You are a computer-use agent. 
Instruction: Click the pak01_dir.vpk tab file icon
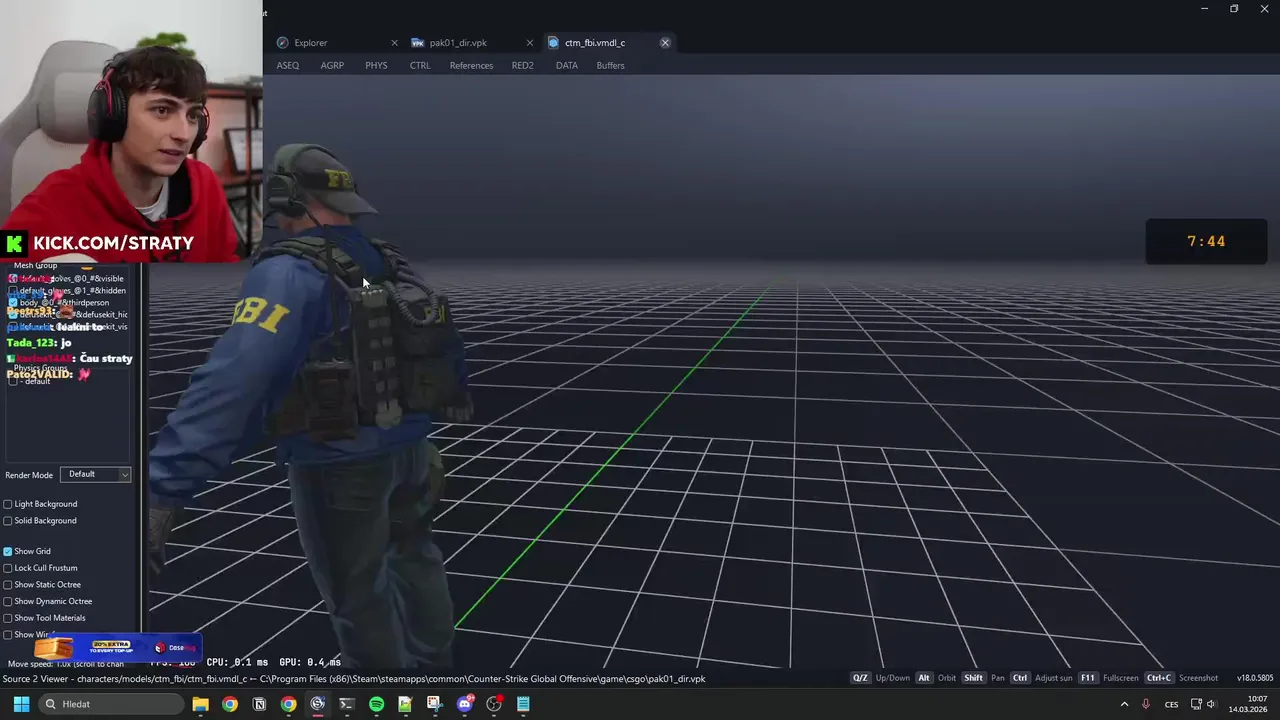tap(418, 43)
